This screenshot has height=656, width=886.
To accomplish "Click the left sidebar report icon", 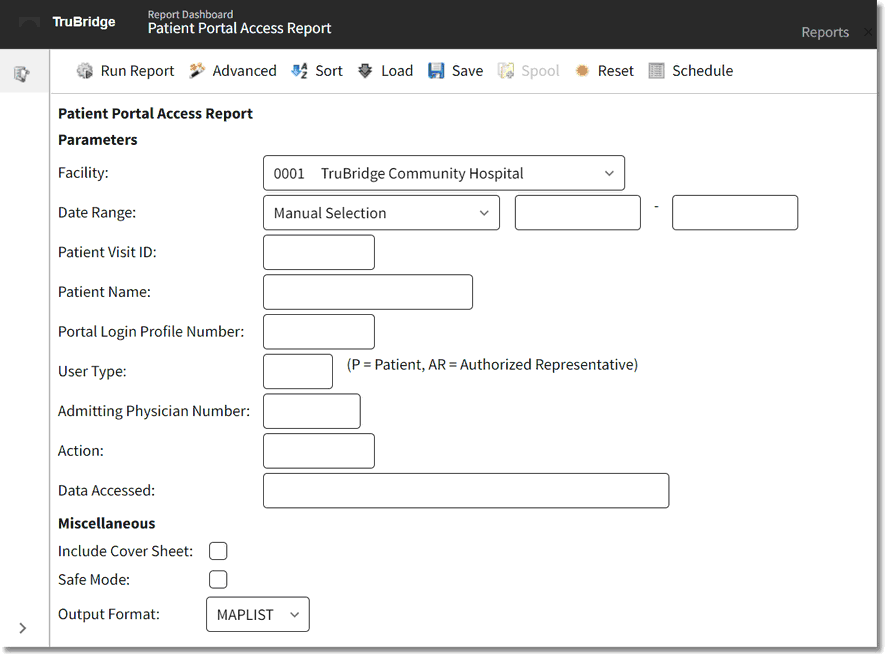I will (21, 74).
